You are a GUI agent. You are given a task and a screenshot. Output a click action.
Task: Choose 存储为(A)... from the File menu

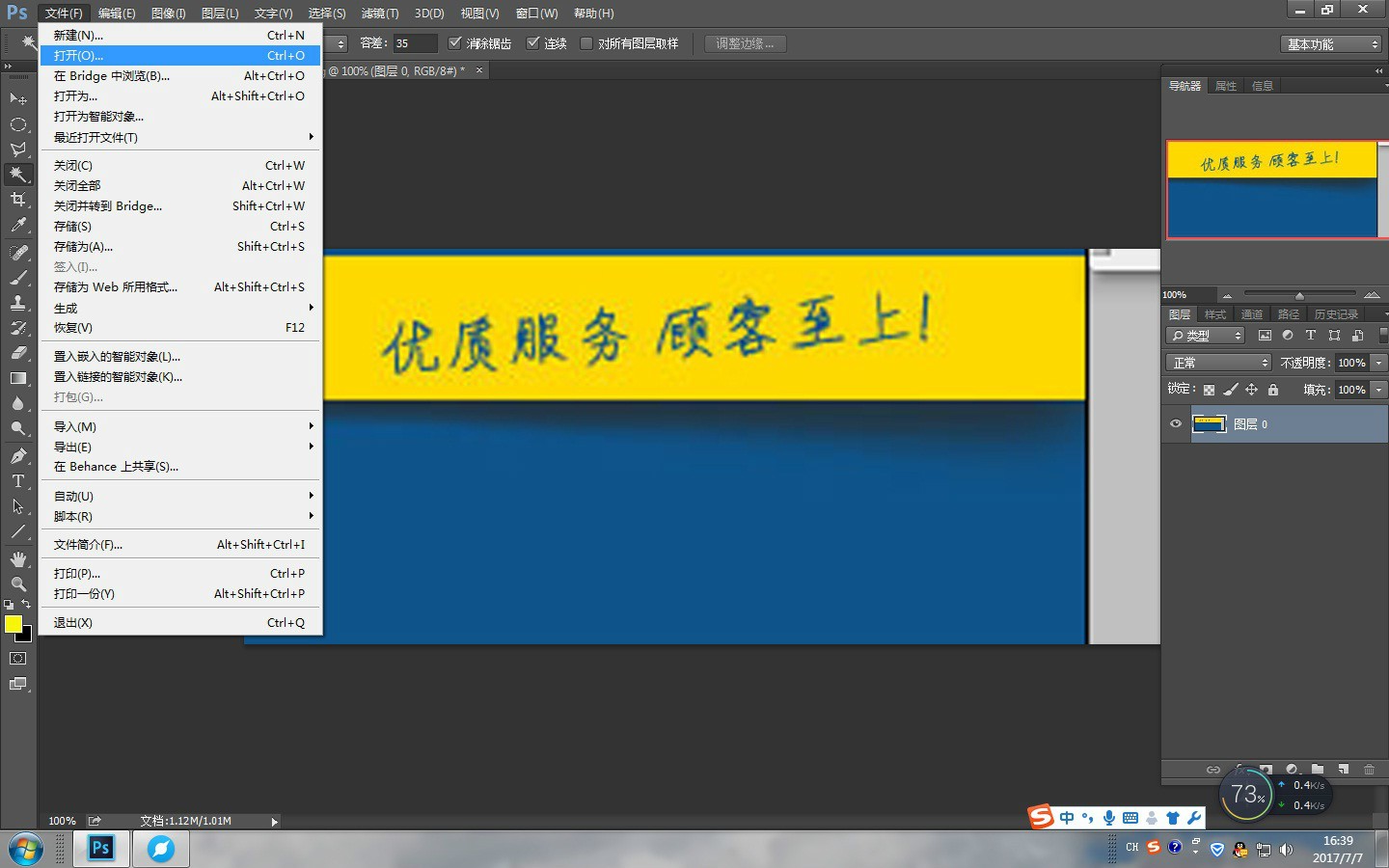pos(83,247)
